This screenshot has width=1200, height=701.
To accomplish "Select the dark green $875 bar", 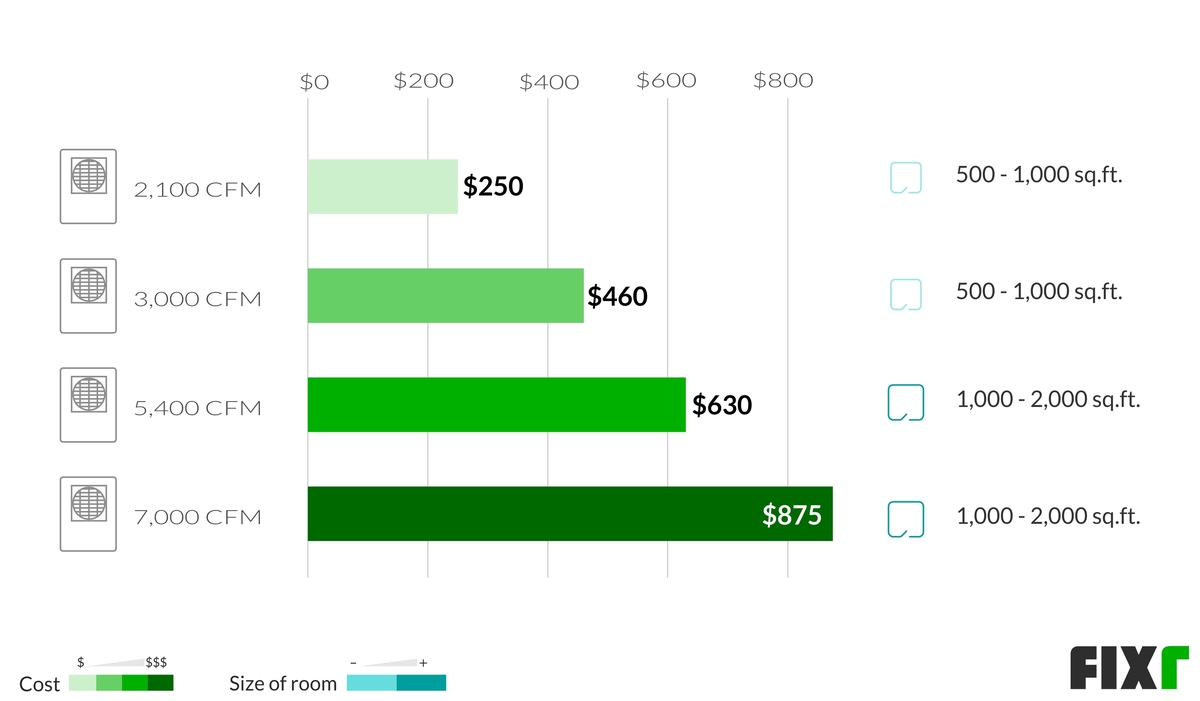I will 570,514.
